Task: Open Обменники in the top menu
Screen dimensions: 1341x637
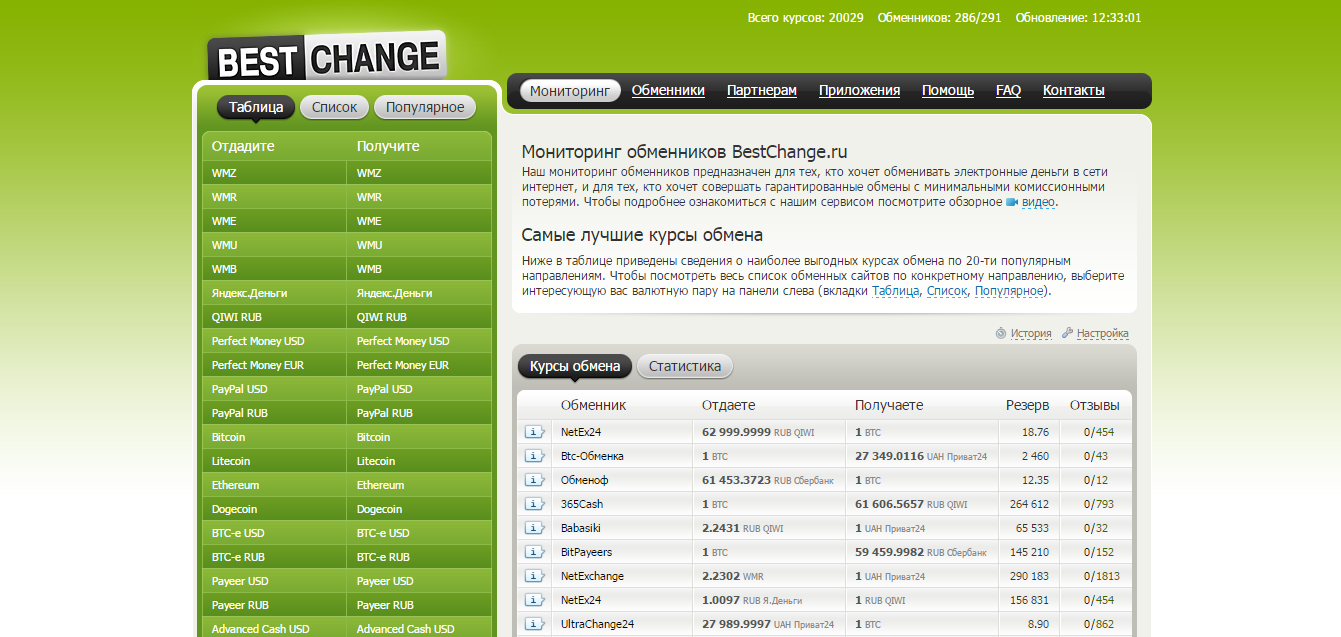Action: coord(668,90)
